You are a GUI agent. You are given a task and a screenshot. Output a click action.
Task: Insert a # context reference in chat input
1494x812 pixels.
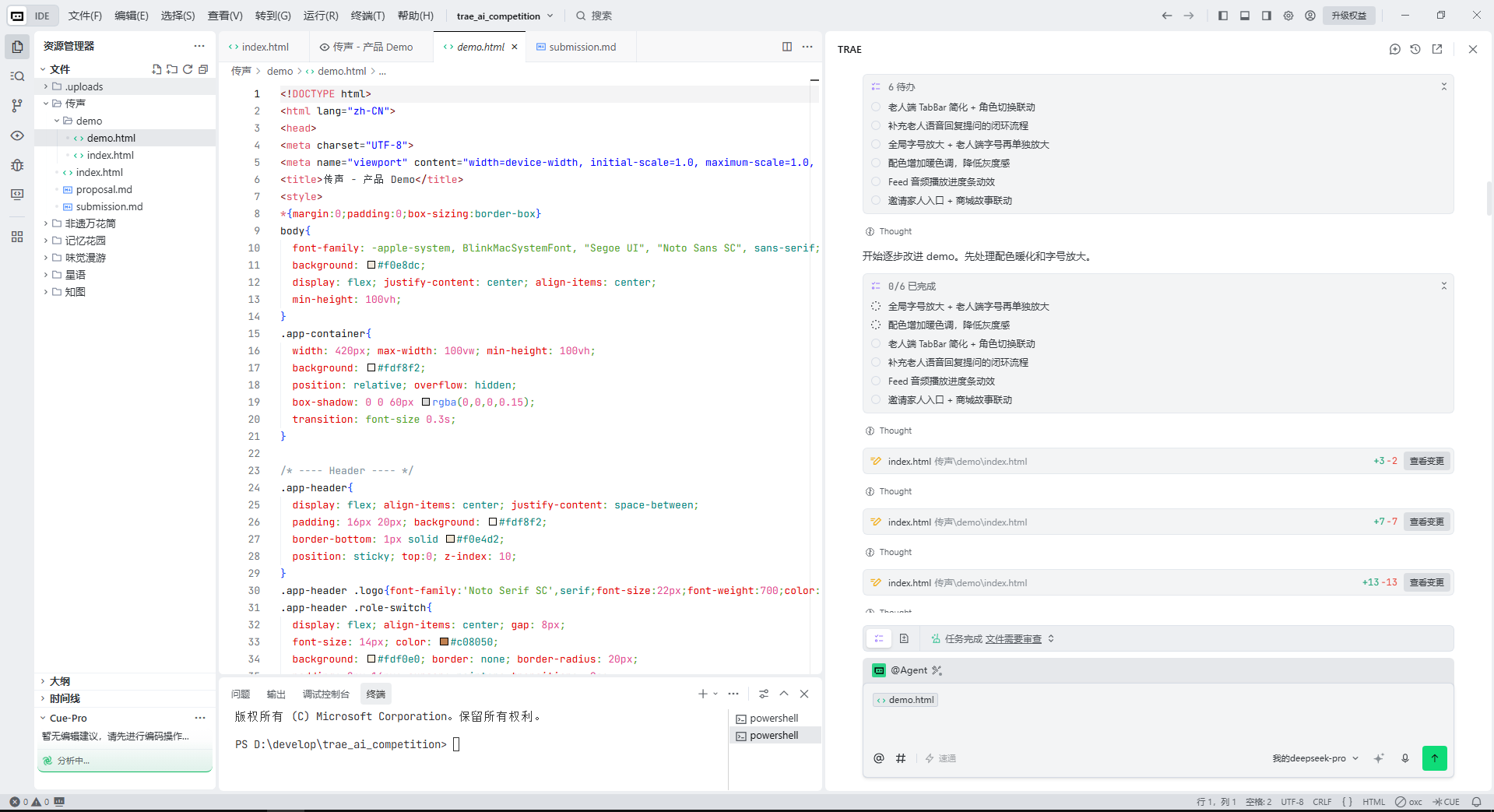click(x=901, y=758)
